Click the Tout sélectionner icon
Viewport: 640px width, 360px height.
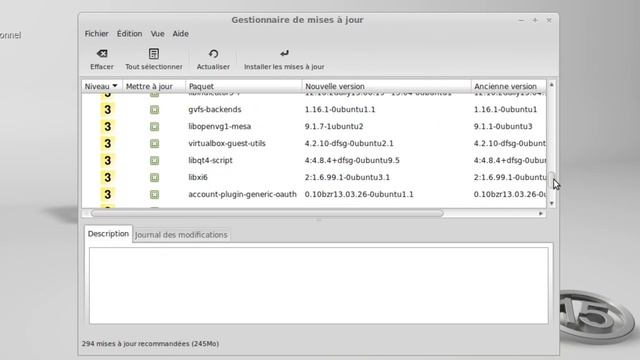[x=153, y=53]
